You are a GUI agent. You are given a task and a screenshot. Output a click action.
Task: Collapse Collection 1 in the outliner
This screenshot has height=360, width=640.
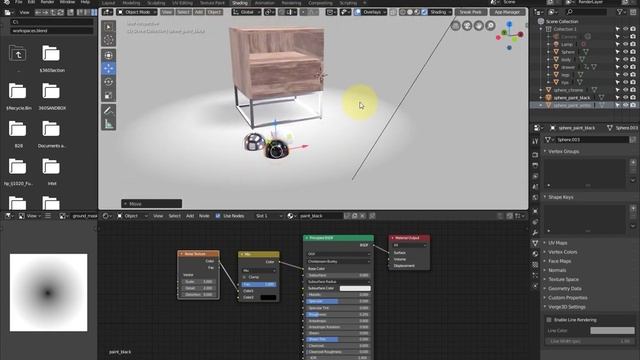point(541,29)
